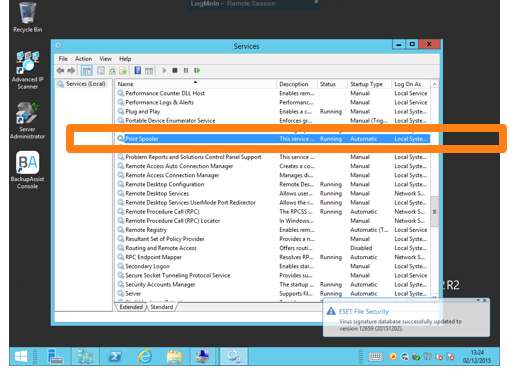Sort by the Status column header
The height and width of the screenshot is (373, 523).
tap(332, 84)
